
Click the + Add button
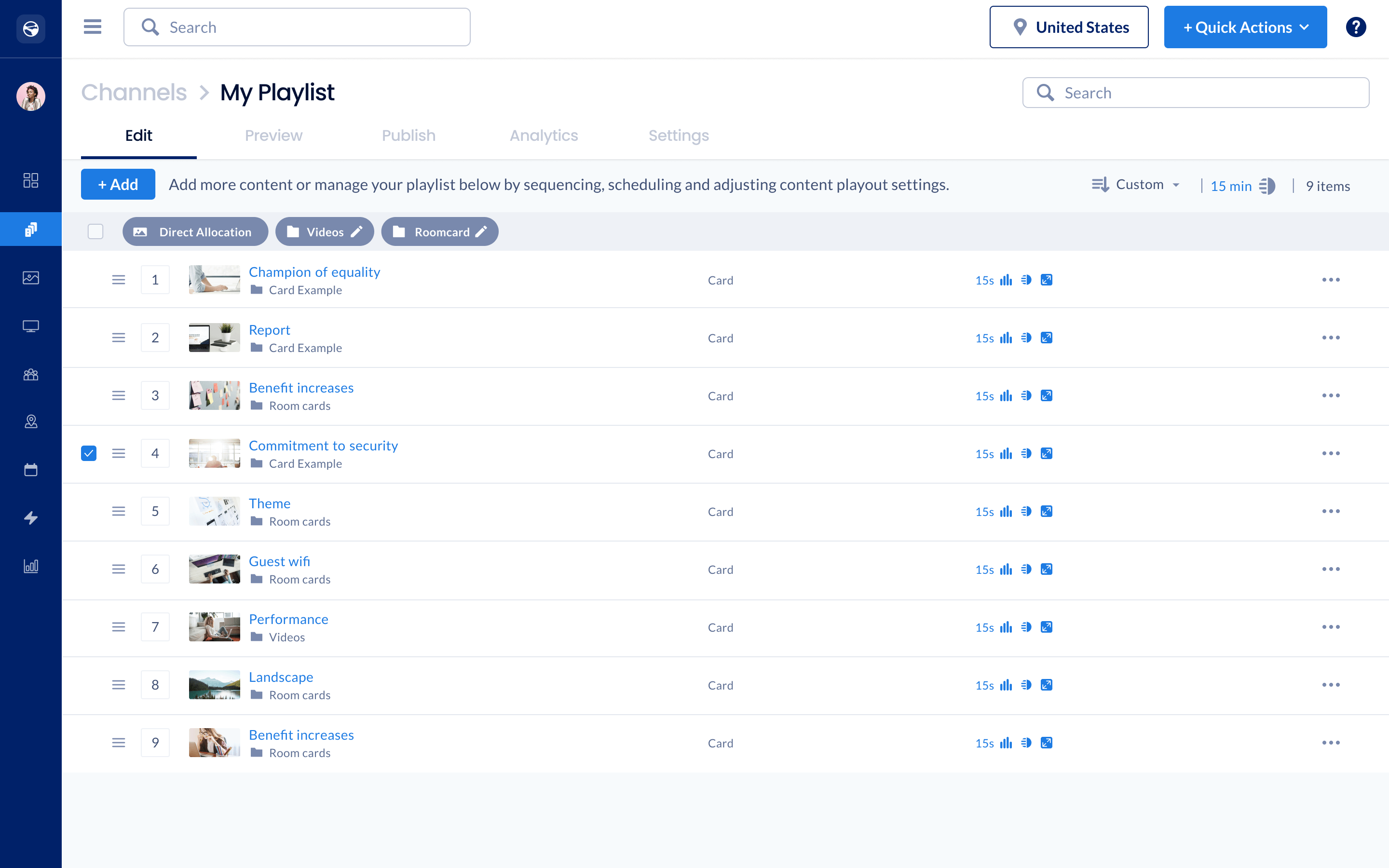click(x=118, y=185)
